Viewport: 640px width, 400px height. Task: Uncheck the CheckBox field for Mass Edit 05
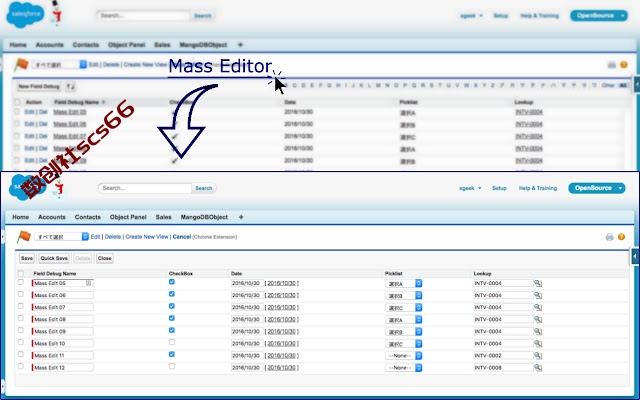172,282
